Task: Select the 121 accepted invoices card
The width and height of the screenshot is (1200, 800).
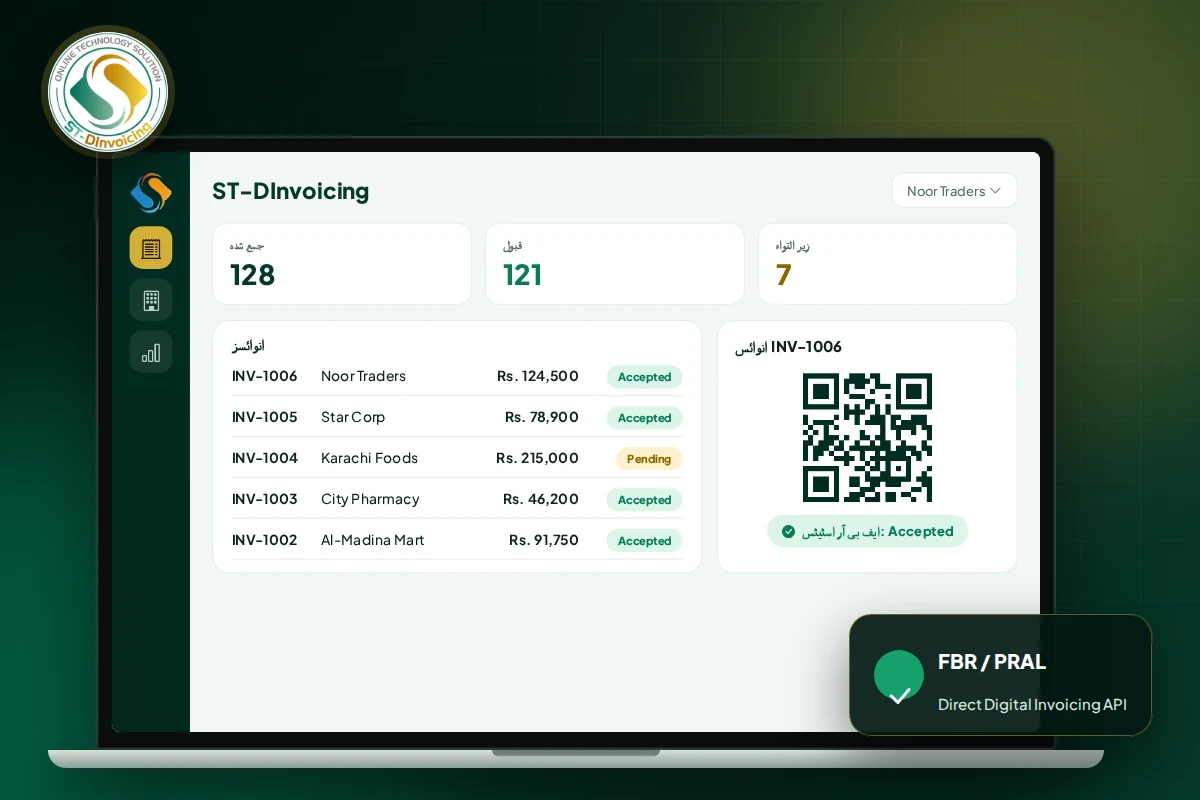Action: tap(615, 264)
